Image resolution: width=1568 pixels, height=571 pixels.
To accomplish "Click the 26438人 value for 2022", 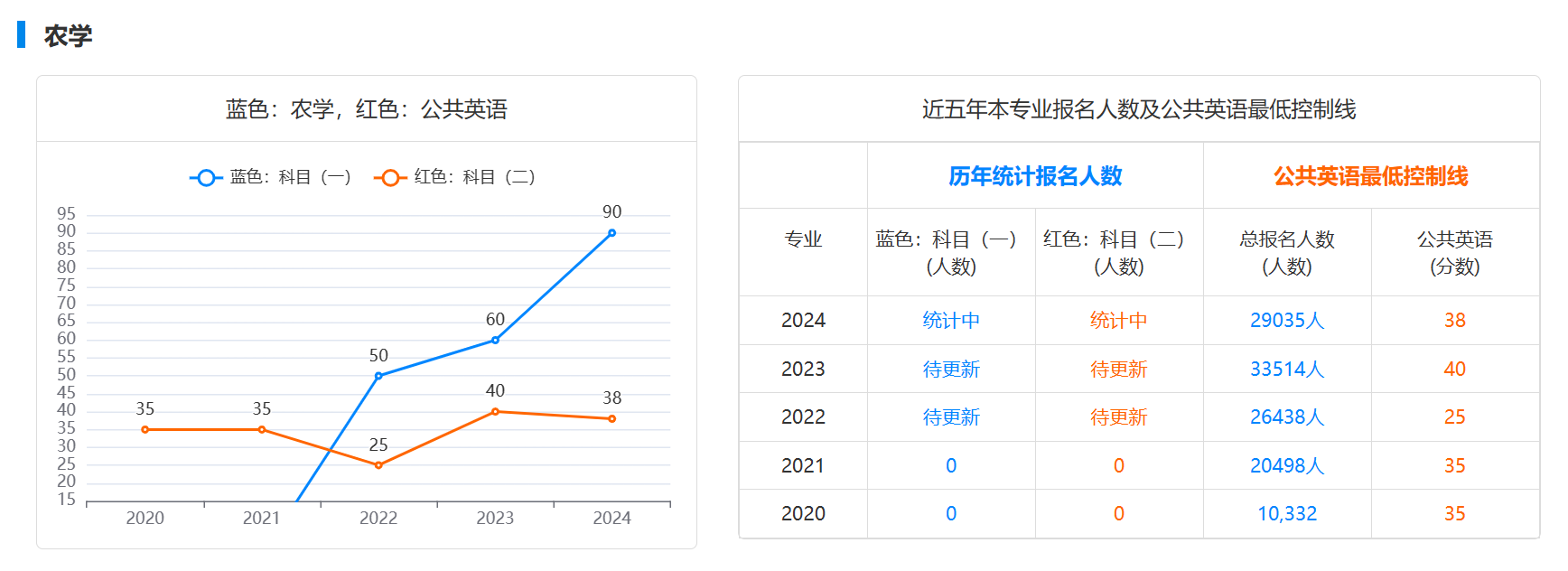I will click(x=1286, y=417).
